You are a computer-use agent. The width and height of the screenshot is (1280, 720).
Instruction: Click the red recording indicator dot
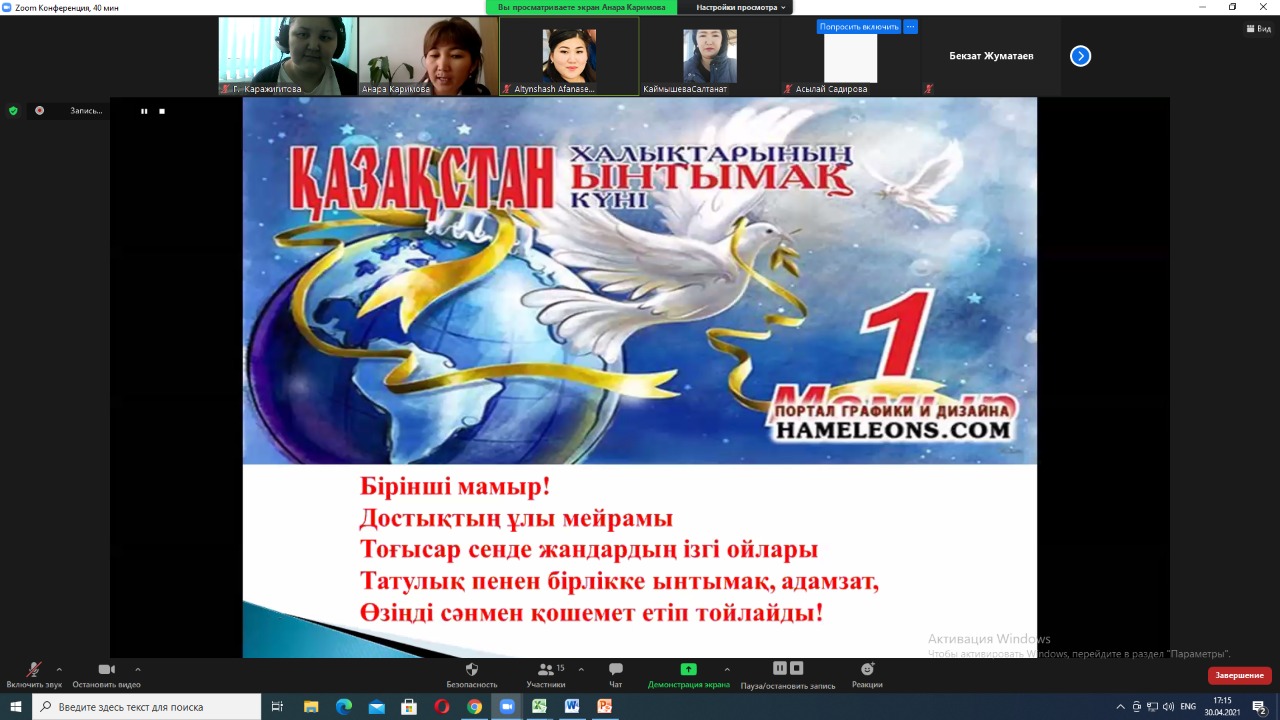(40, 111)
